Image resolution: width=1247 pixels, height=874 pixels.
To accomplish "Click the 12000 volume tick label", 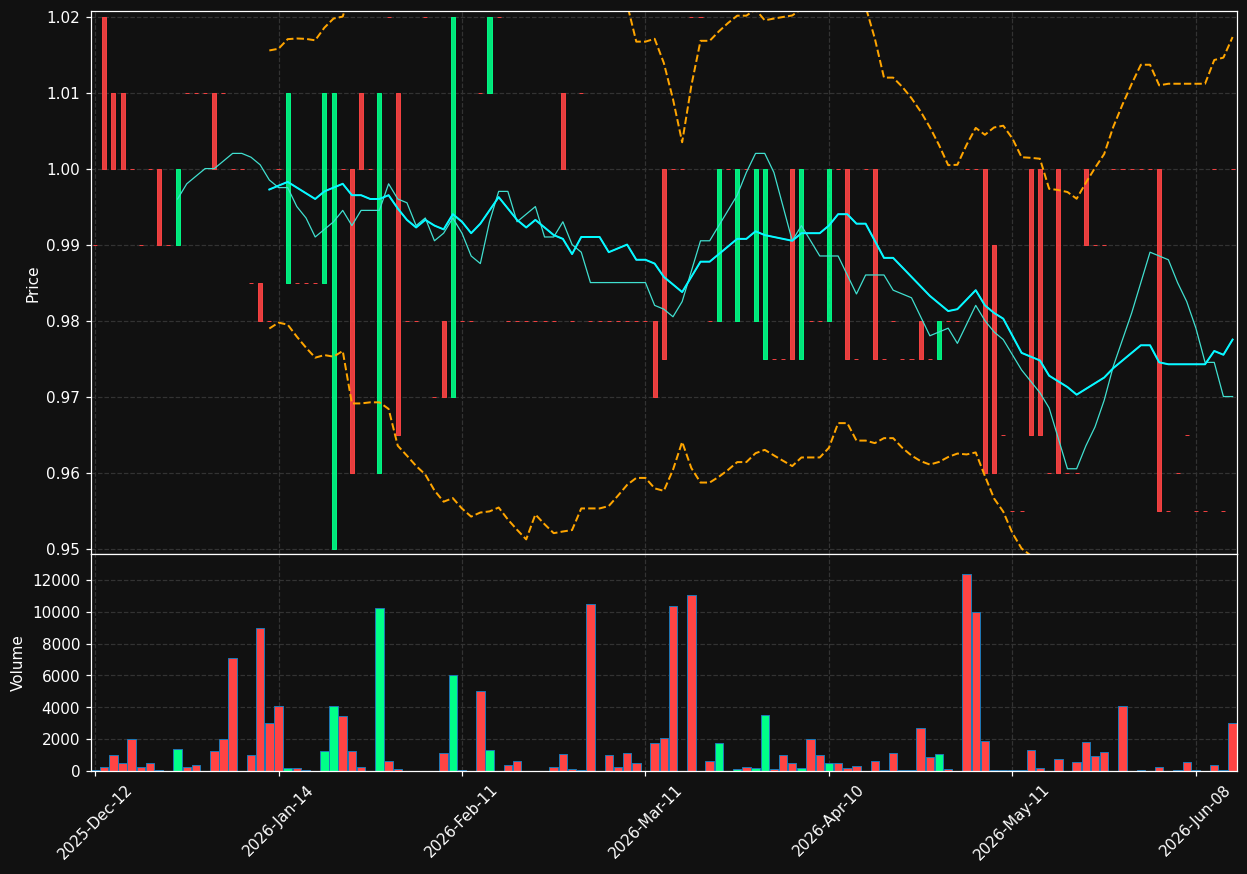I will coord(59,581).
